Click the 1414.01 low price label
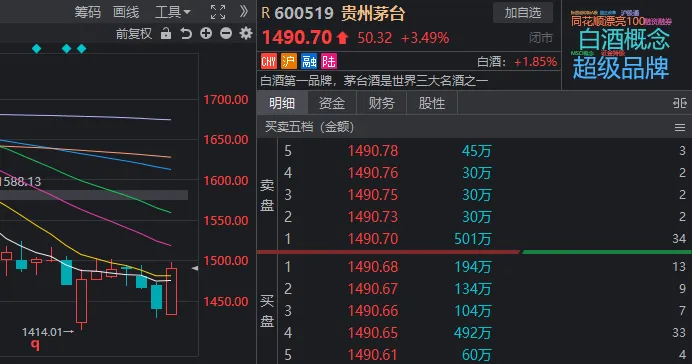This screenshot has width=692, height=364. point(42,332)
